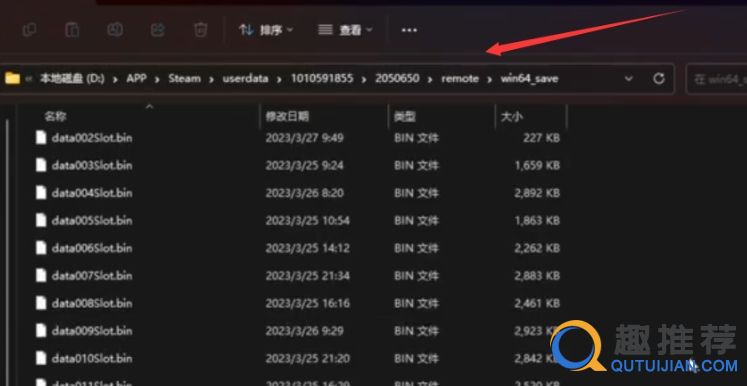The width and height of the screenshot is (747, 386).
Task: Open the 排序 sort dropdown
Action: [266, 30]
